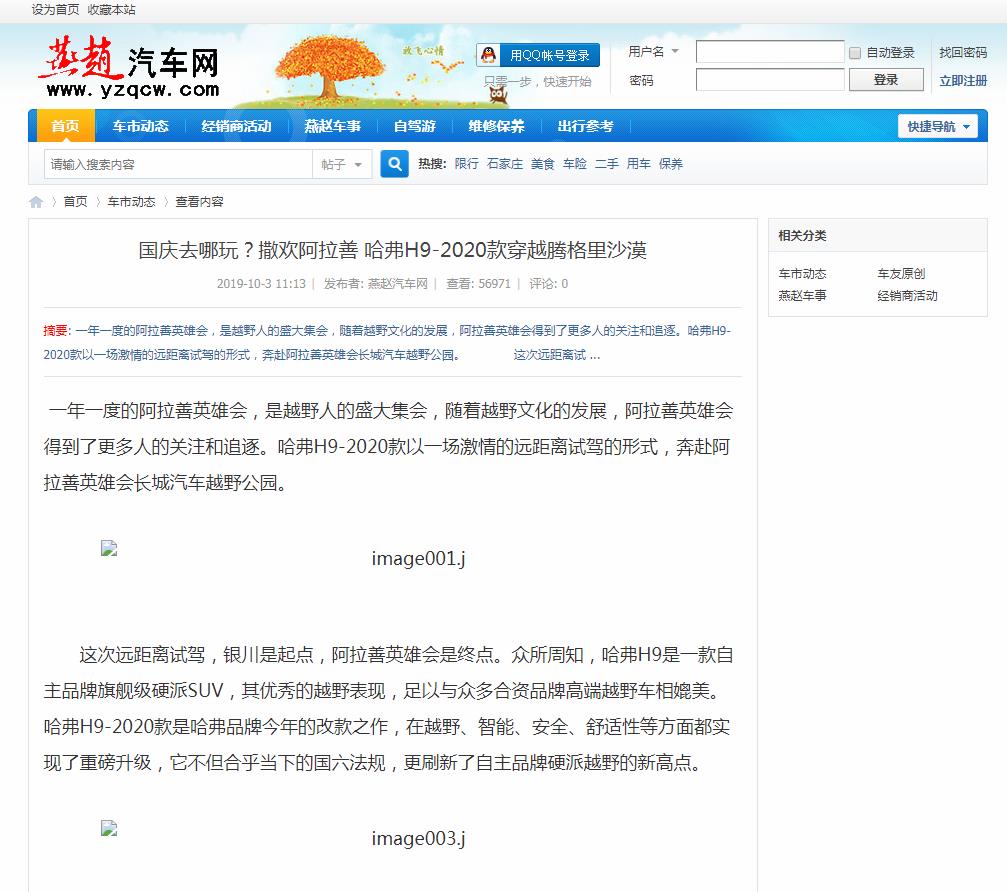Open the 维修保养 navigation tab
The image size is (1007, 892).
click(496, 126)
